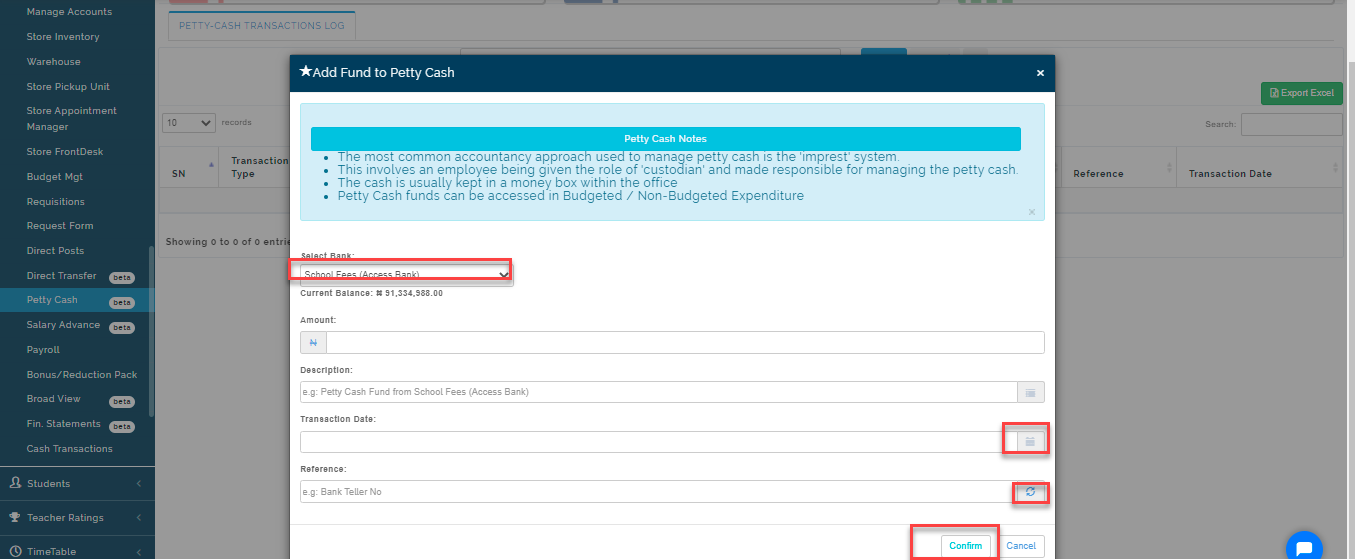Open Bonus/Reduction Pack menu item
The width and height of the screenshot is (1355, 560).
pos(82,375)
